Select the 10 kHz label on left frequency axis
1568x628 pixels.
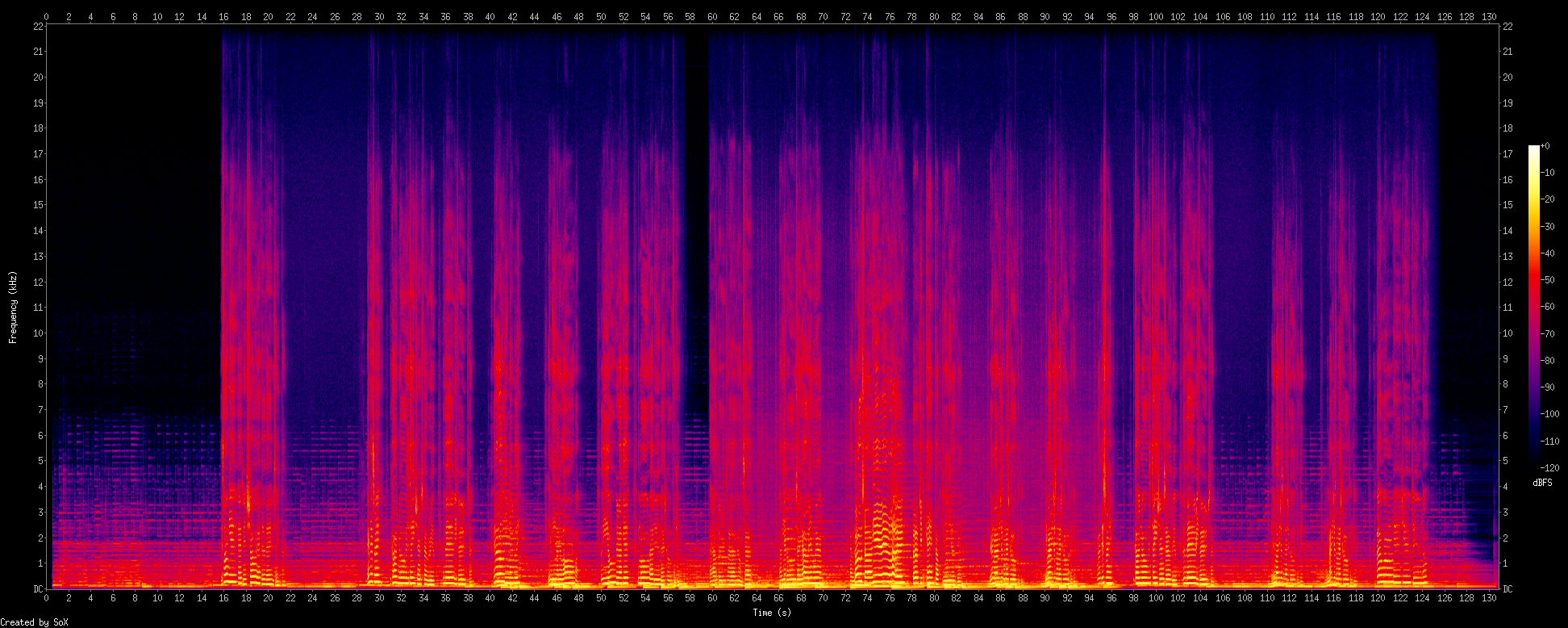(39, 333)
